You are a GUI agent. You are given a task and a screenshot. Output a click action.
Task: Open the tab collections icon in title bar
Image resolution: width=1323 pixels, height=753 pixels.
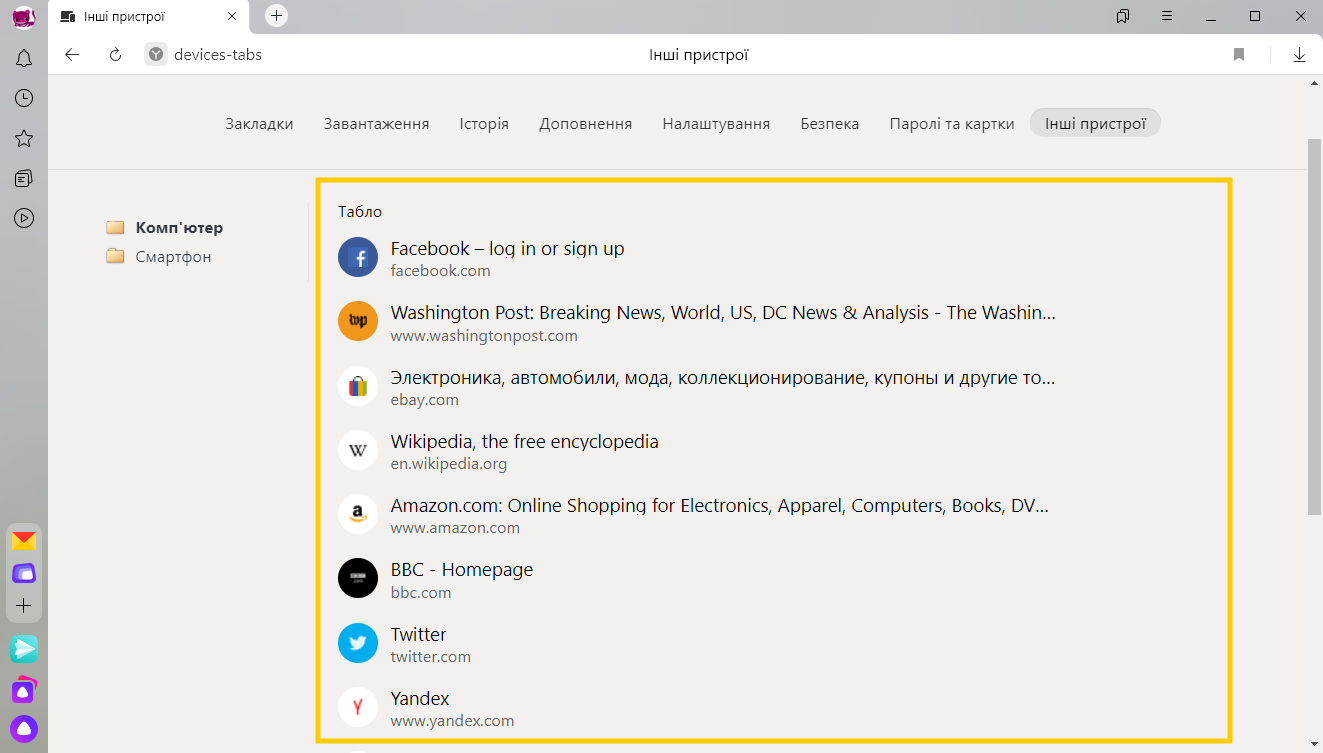1123,16
